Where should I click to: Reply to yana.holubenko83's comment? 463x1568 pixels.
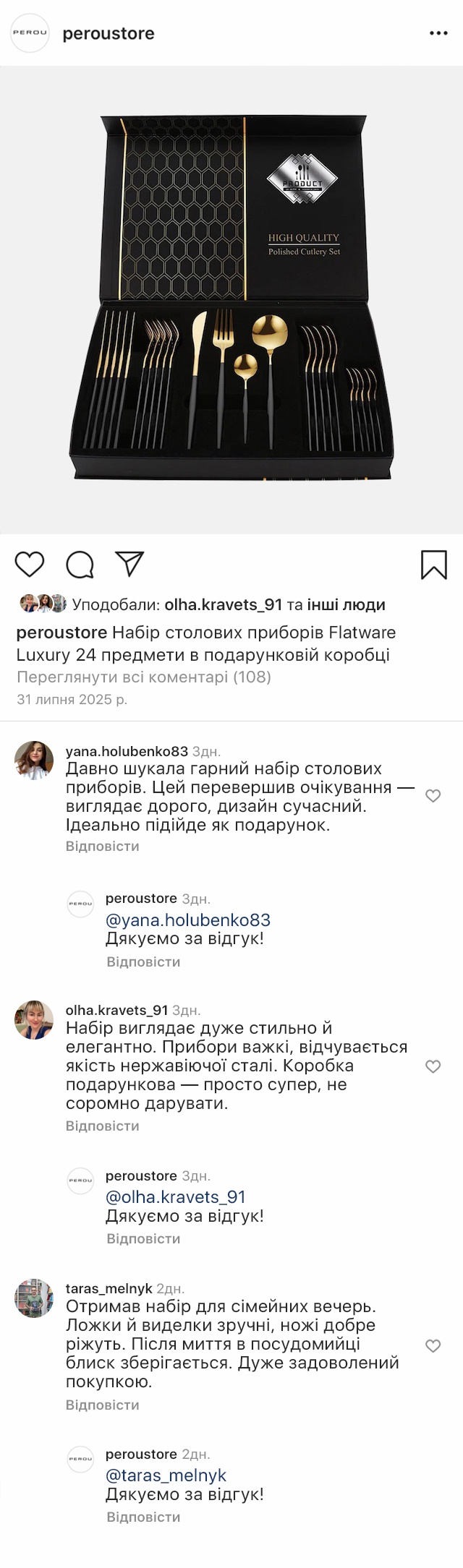click(102, 846)
